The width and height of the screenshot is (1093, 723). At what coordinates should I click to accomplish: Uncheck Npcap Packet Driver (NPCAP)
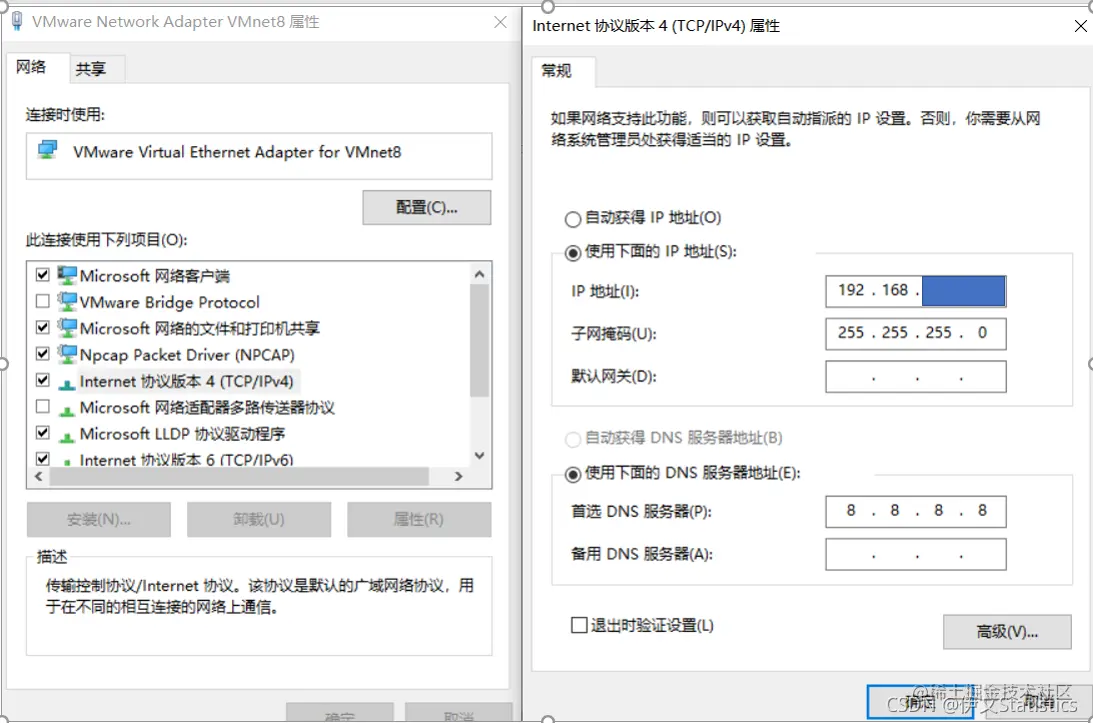coord(43,353)
